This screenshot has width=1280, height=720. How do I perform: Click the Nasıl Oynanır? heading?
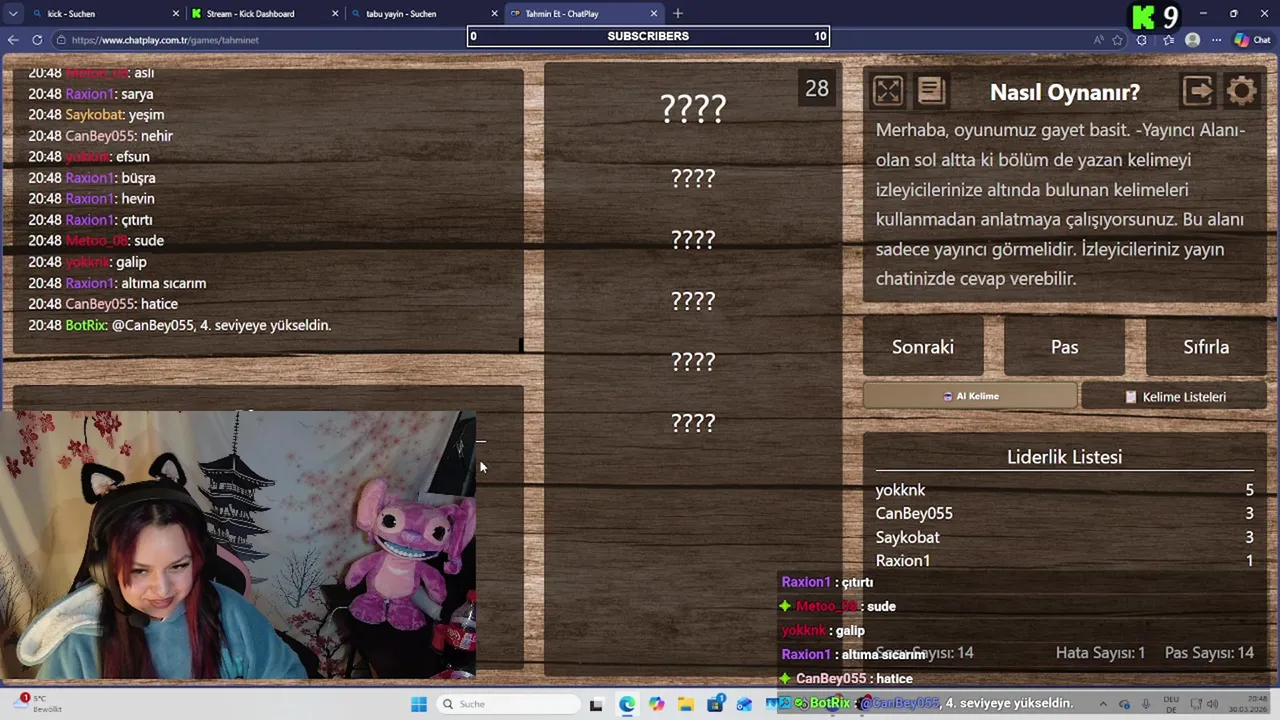(x=1064, y=92)
